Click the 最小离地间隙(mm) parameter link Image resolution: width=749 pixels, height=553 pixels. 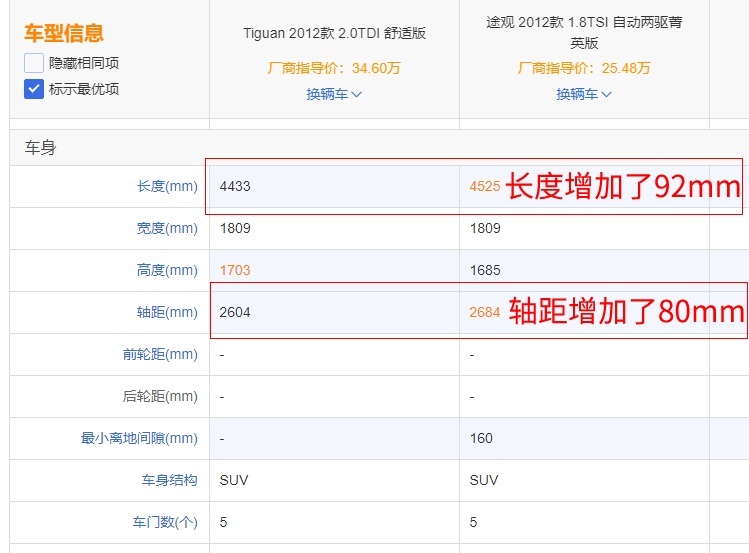tap(139, 438)
